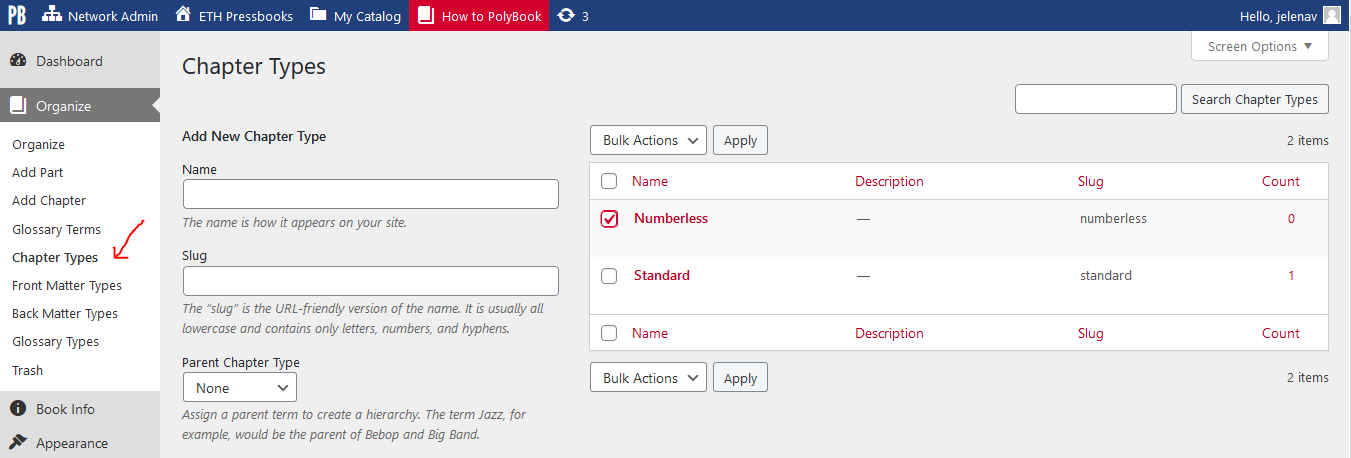This screenshot has height=458, width=1351.
Task: Click the bottom Apply button
Action: [740, 377]
